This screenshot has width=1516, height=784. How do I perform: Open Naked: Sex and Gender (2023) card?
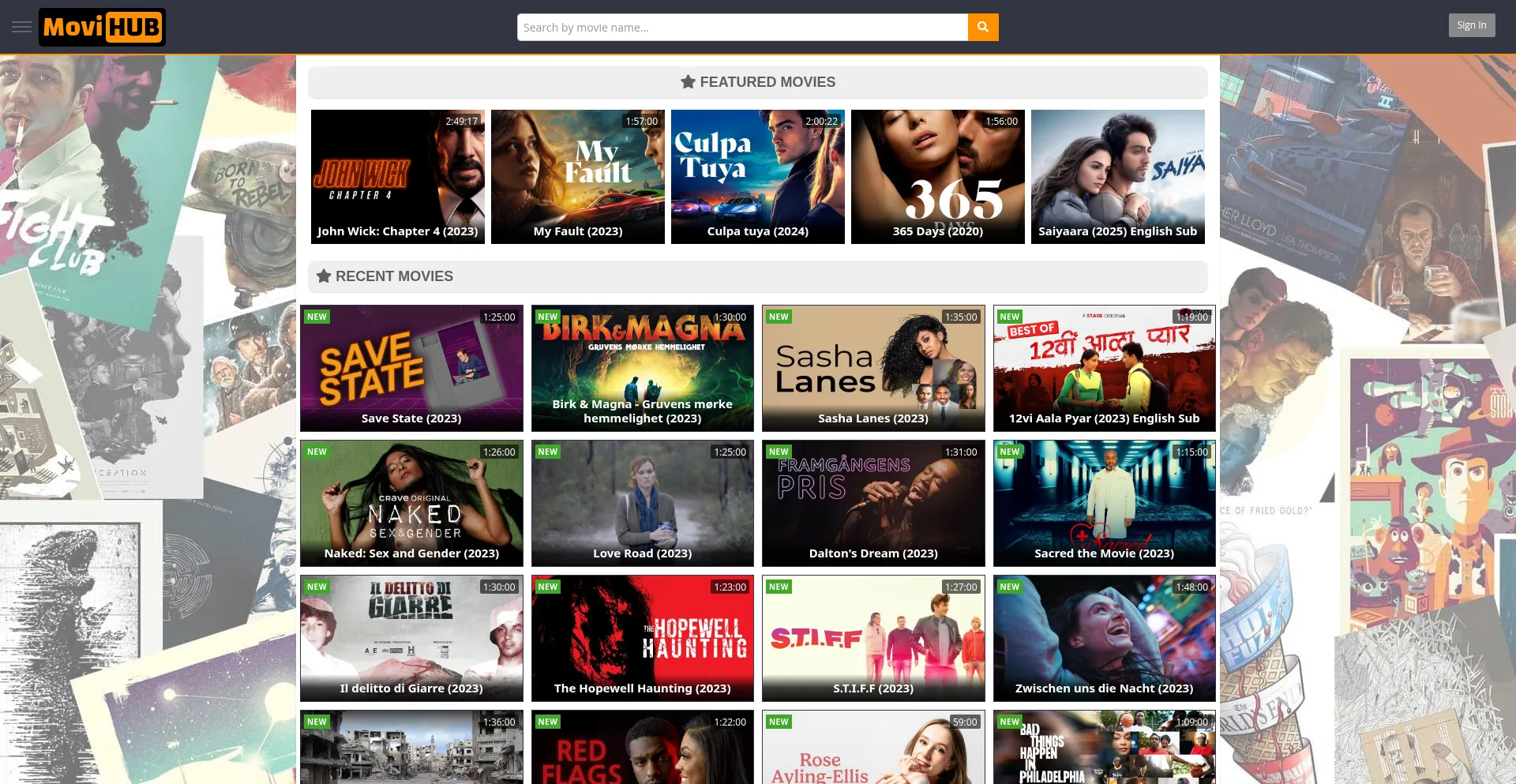pyautogui.click(x=411, y=503)
